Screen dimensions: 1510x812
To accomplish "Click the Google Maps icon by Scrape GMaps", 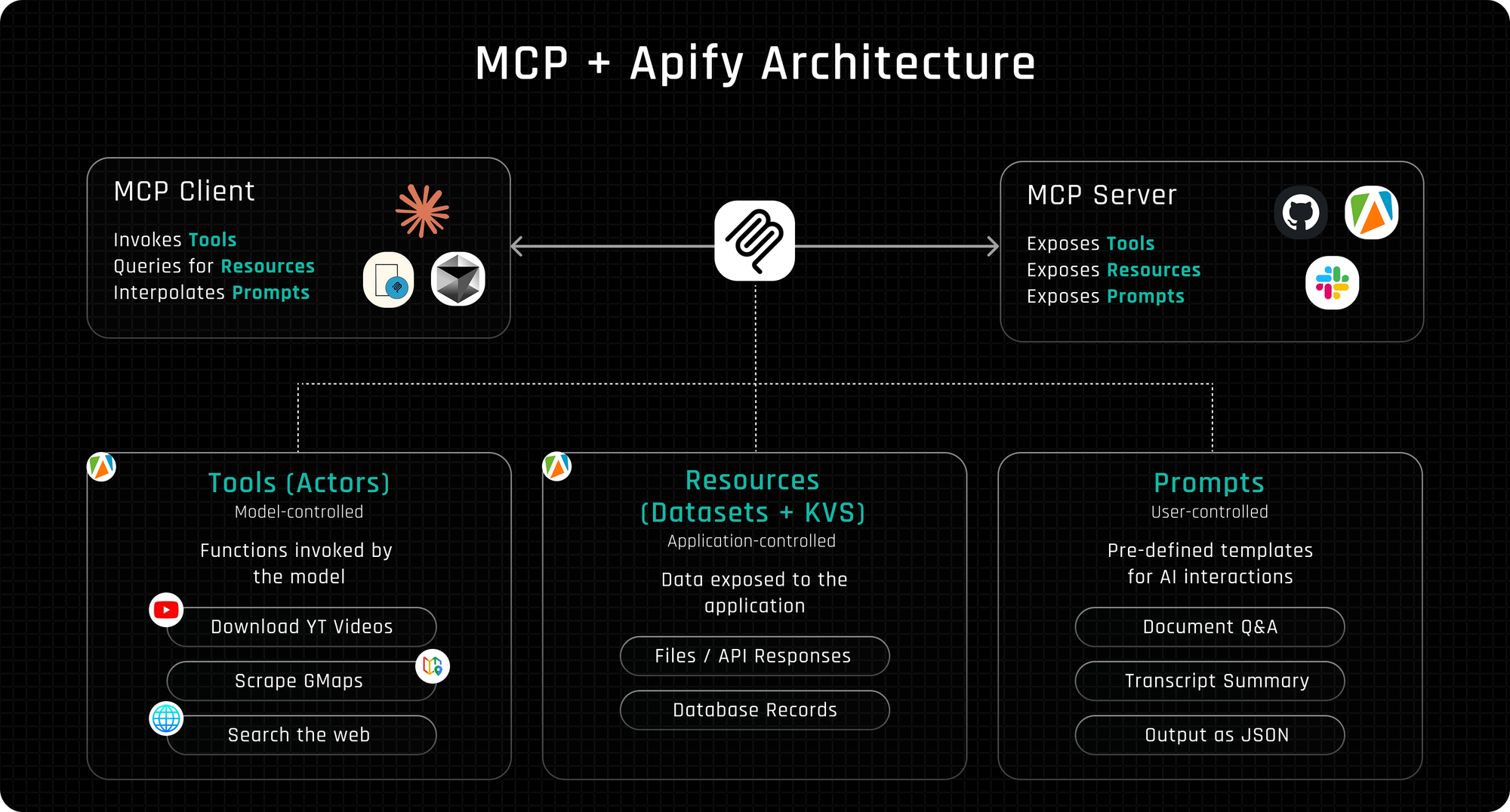I will click(x=433, y=666).
